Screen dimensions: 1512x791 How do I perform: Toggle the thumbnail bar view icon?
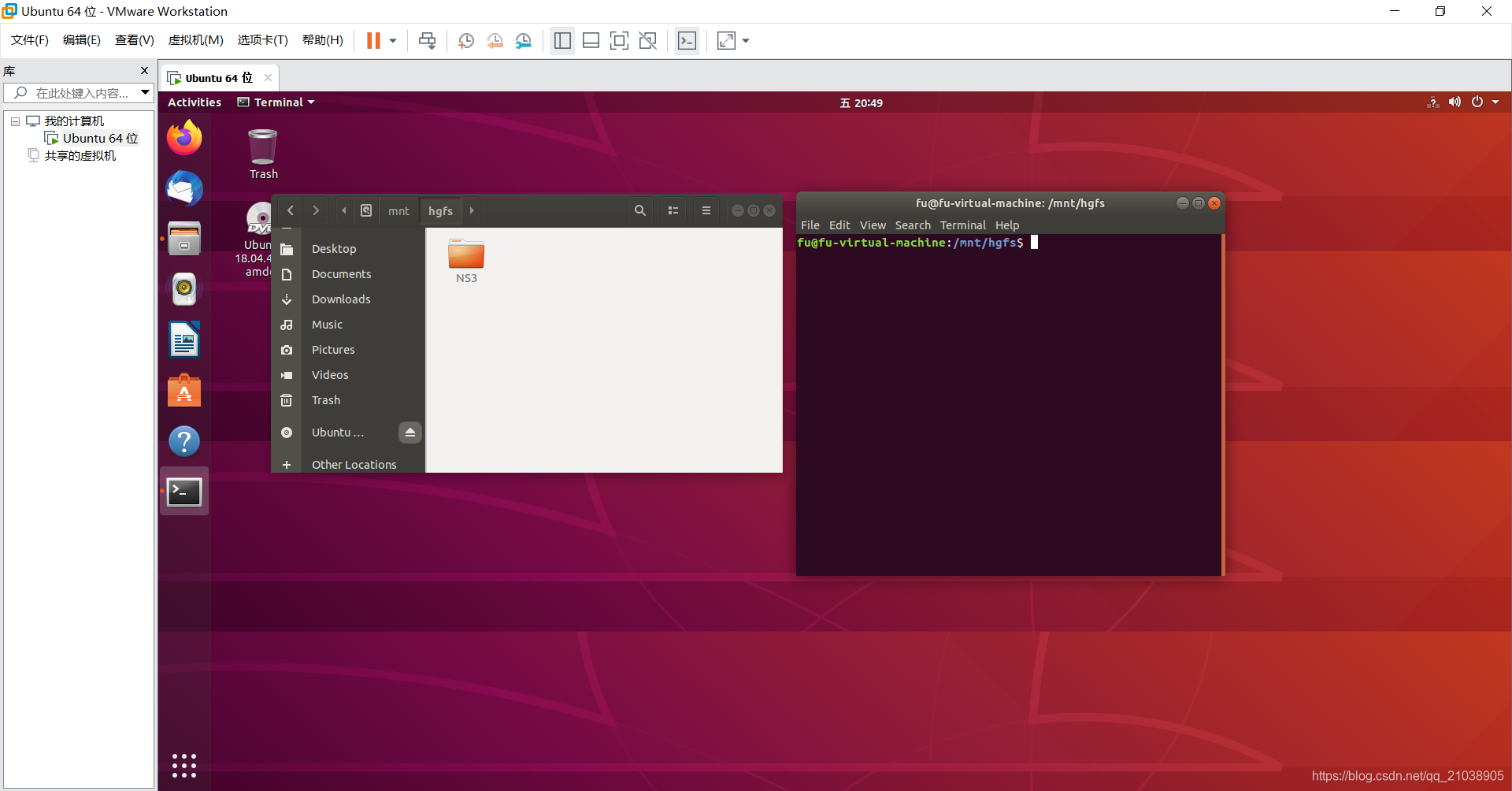[x=591, y=41]
